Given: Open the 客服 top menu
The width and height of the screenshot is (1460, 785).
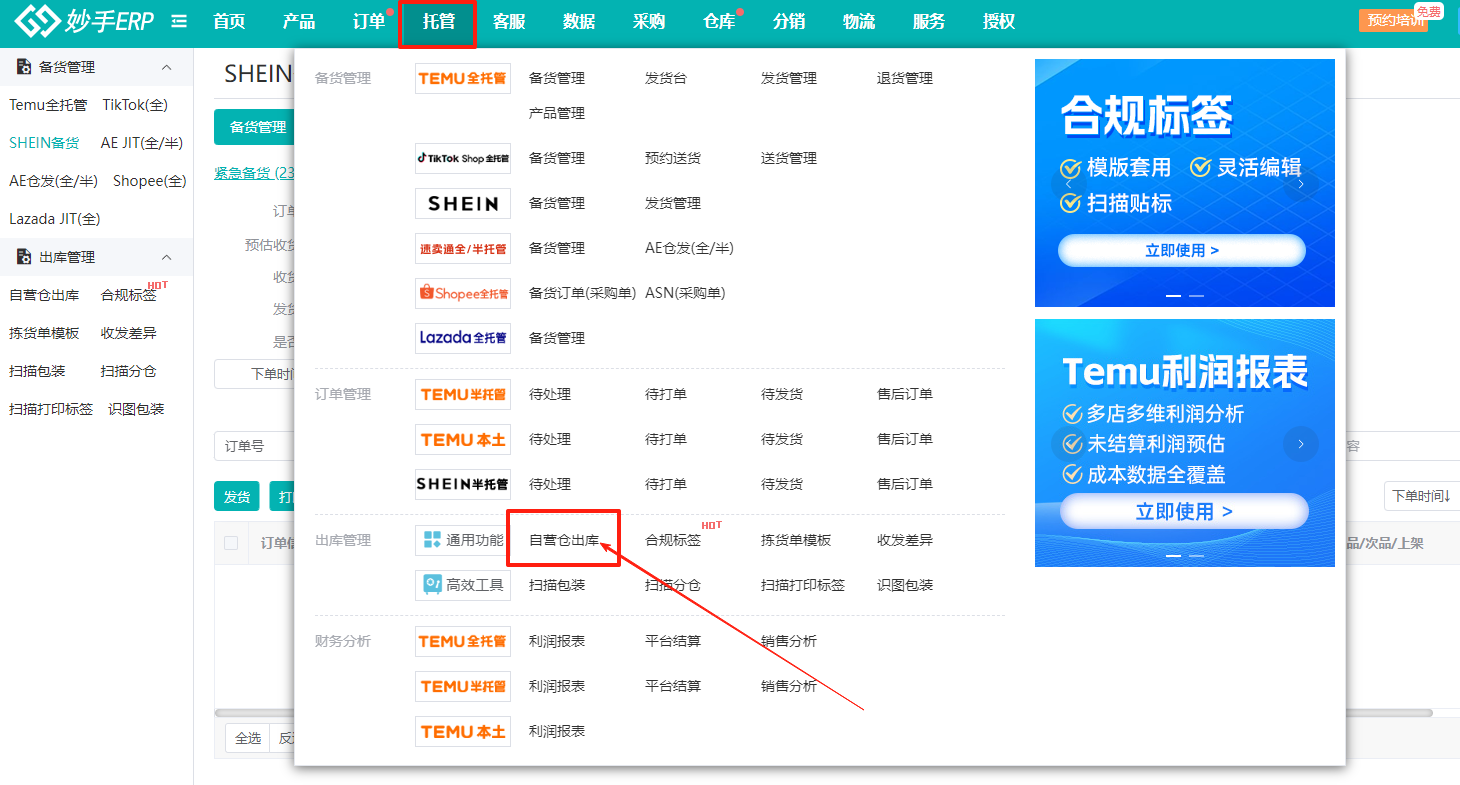Looking at the screenshot, I should [509, 22].
